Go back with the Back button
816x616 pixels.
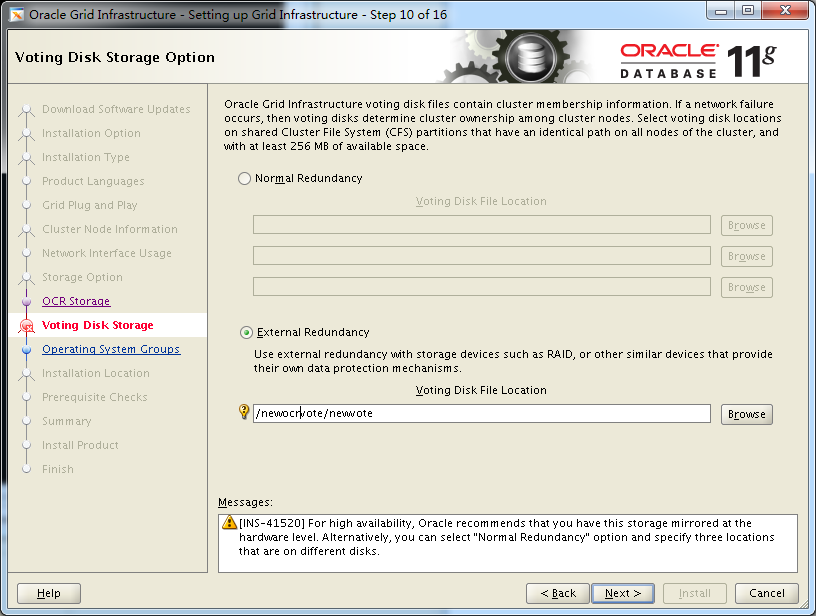point(558,593)
